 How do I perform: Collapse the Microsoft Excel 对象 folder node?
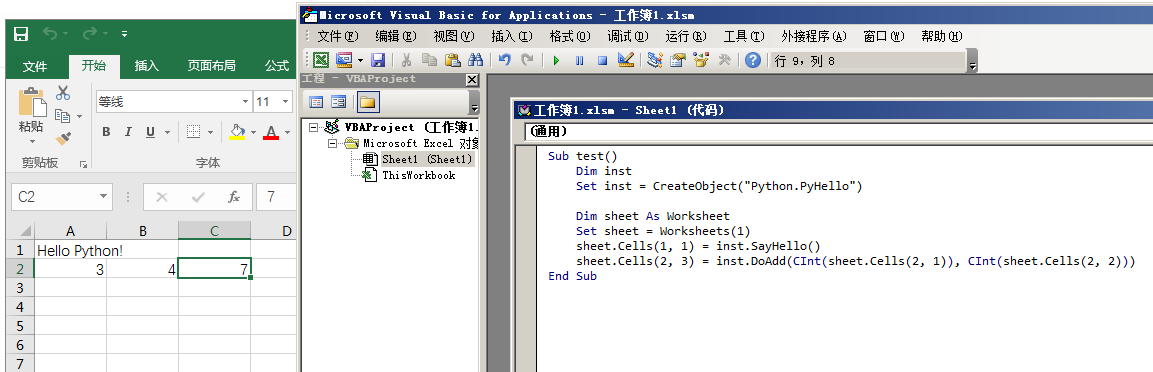click(332, 143)
